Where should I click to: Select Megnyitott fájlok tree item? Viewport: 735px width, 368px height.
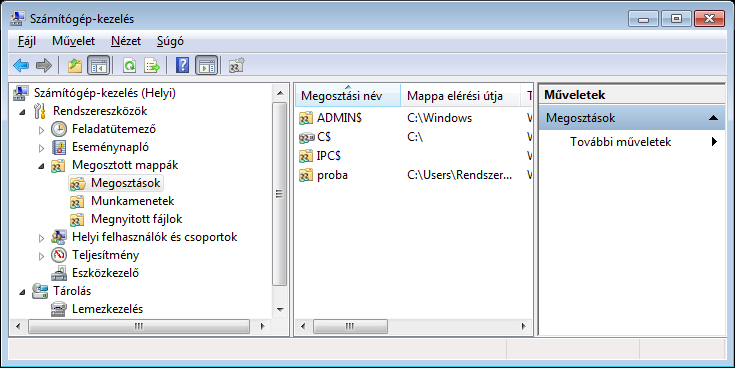[x=136, y=219]
